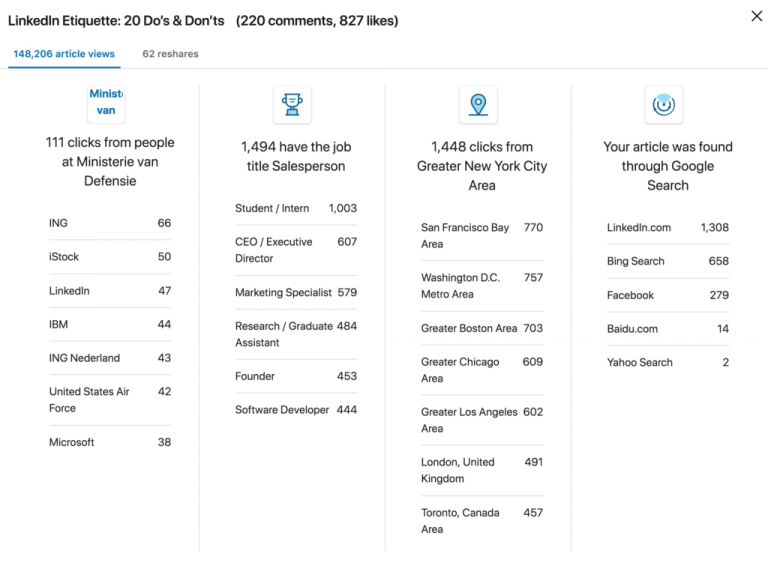Switch to the 62 reshares tab

tap(170, 54)
